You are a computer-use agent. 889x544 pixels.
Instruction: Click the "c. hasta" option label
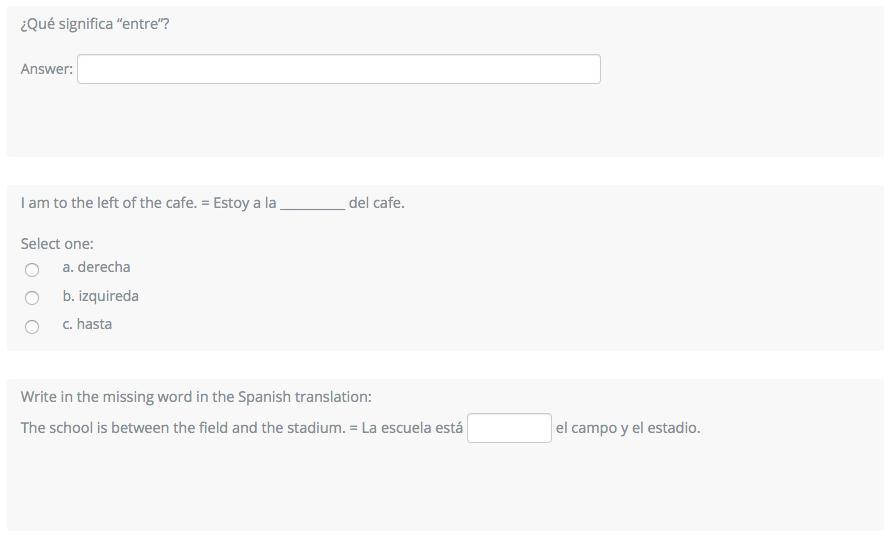[x=87, y=324]
